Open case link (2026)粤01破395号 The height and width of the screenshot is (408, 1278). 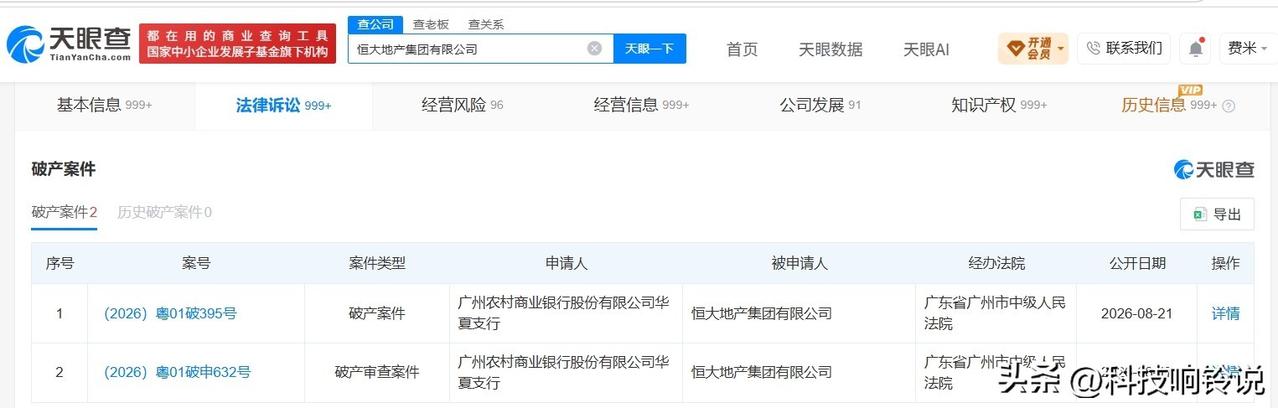(x=170, y=313)
